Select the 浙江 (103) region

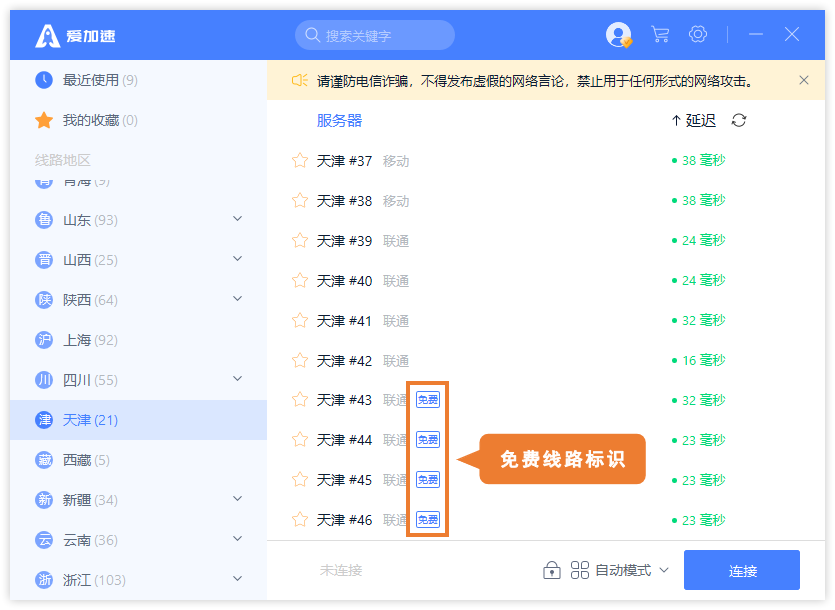(138, 580)
